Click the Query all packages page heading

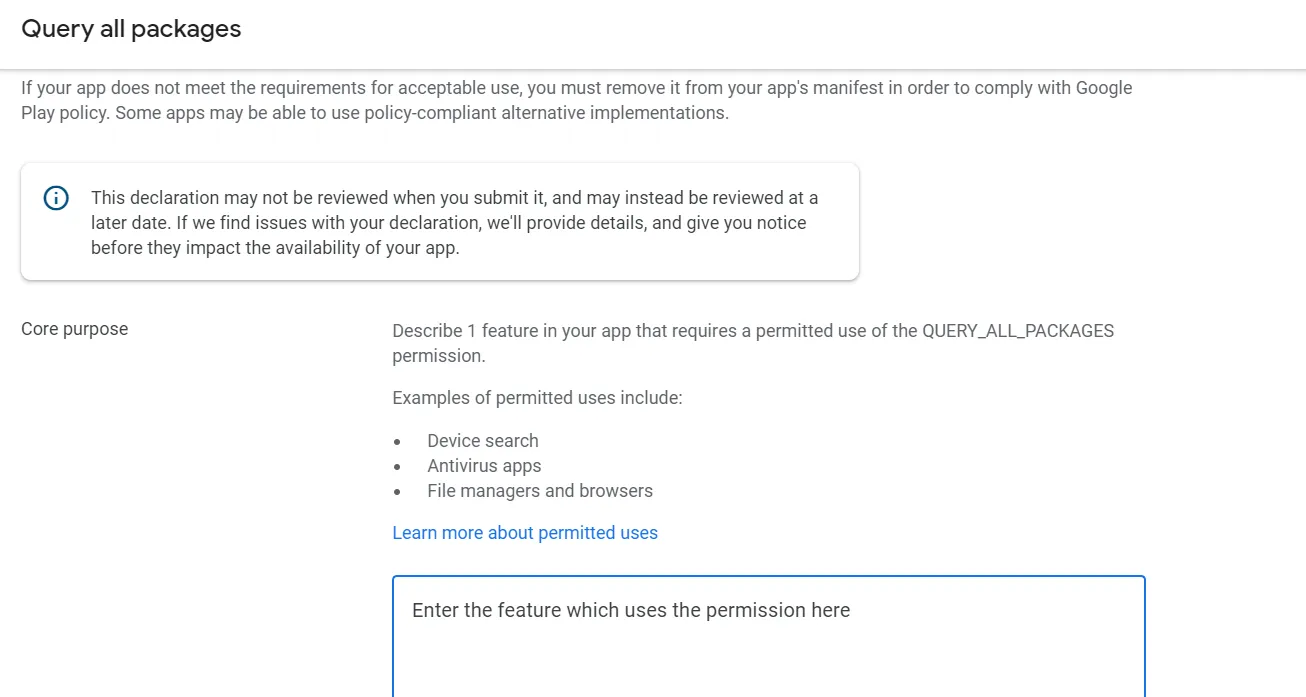coord(131,29)
